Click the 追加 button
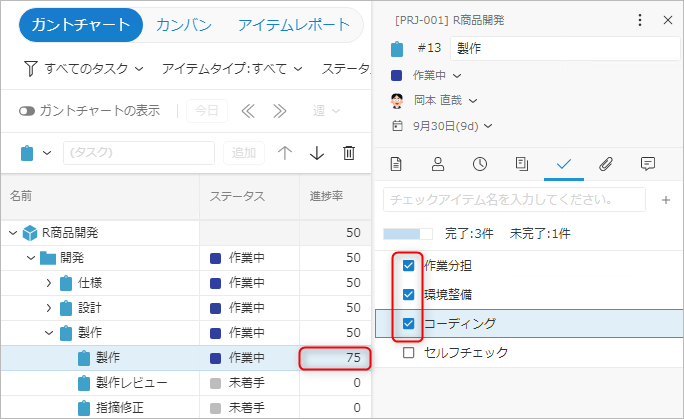 (x=243, y=153)
